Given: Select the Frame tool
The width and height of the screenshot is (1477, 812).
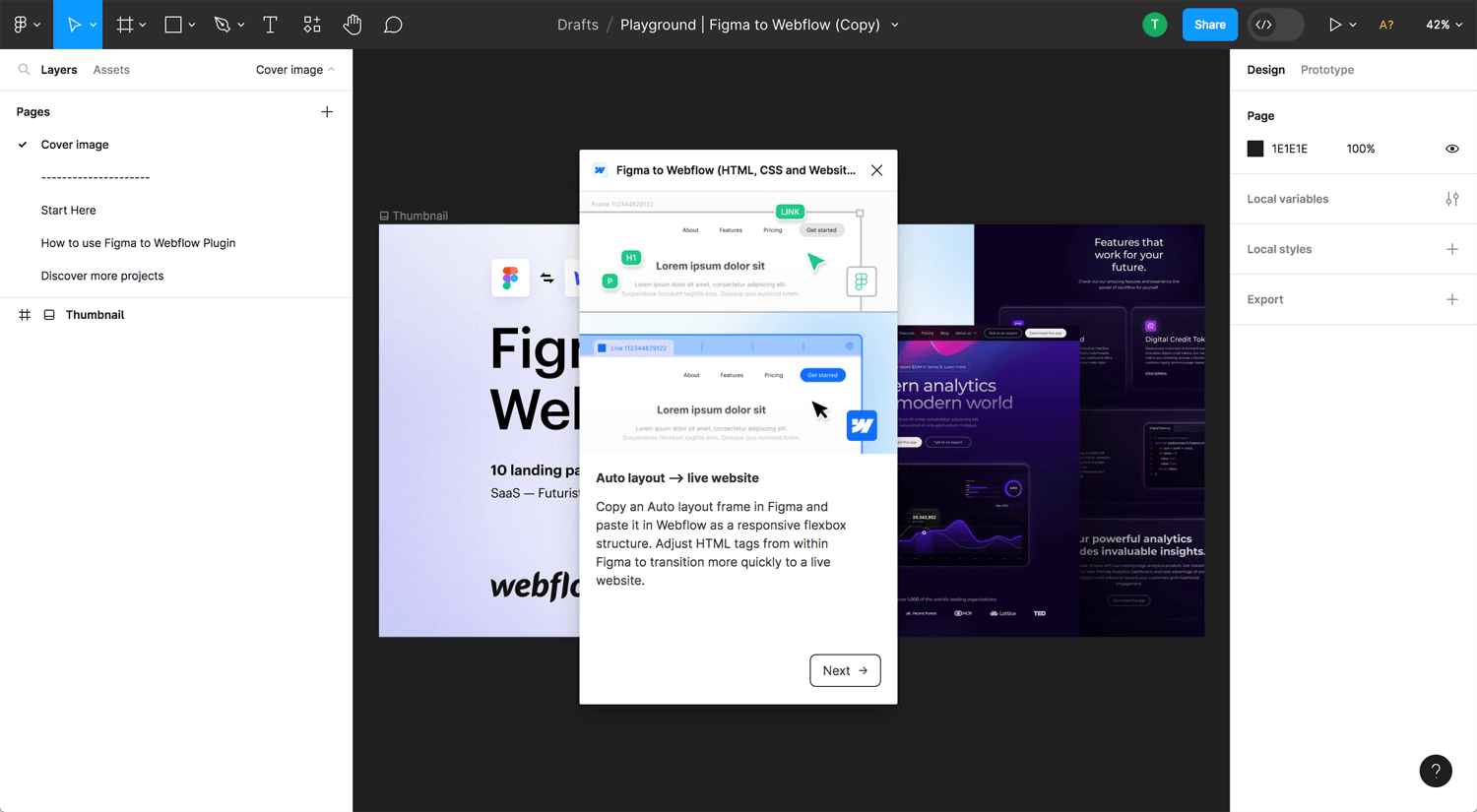Looking at the screenshot, I should 125,25.
